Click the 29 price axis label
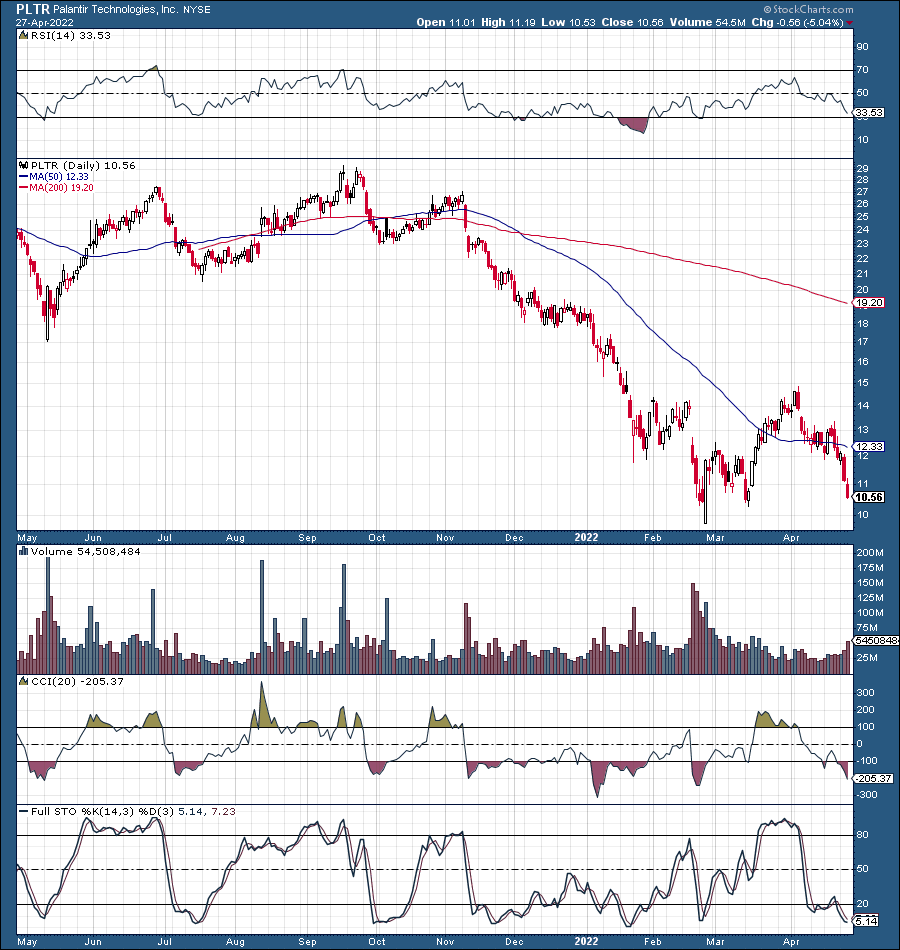This screenshot has width=900, height=950. click(862, 168)
